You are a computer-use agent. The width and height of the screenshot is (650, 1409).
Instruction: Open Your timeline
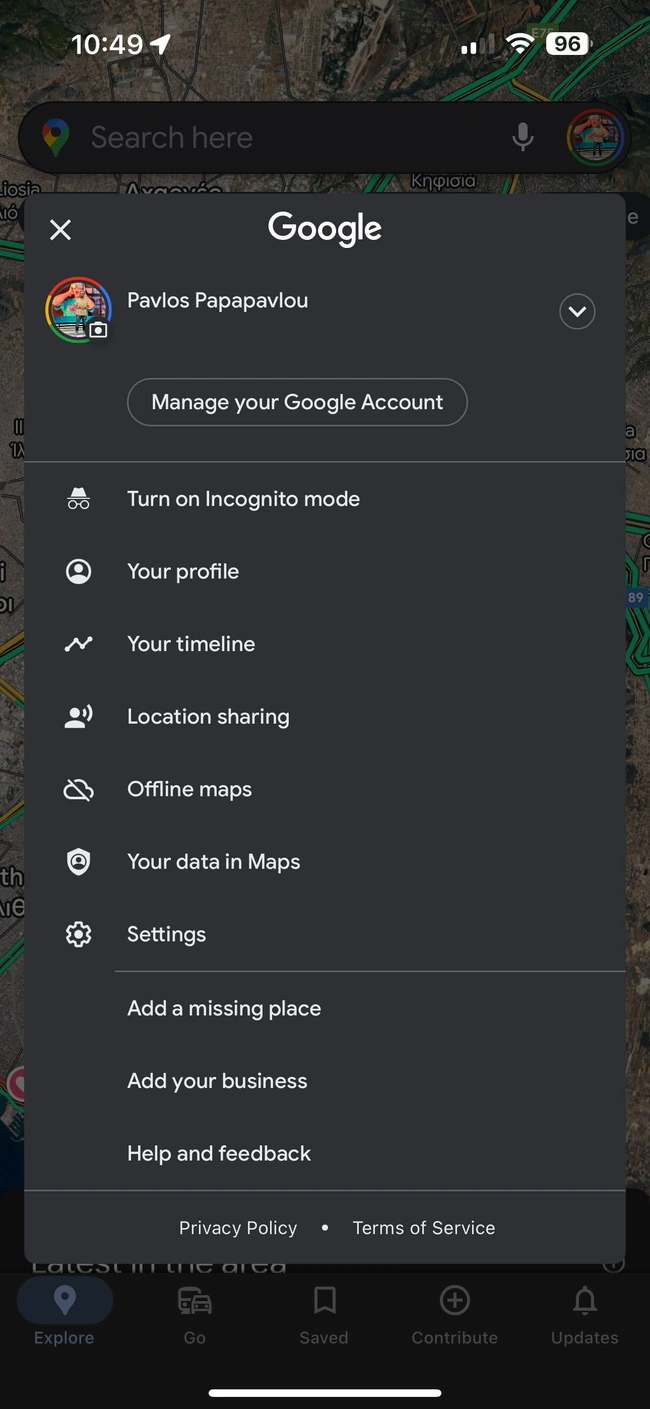[191, 643]
